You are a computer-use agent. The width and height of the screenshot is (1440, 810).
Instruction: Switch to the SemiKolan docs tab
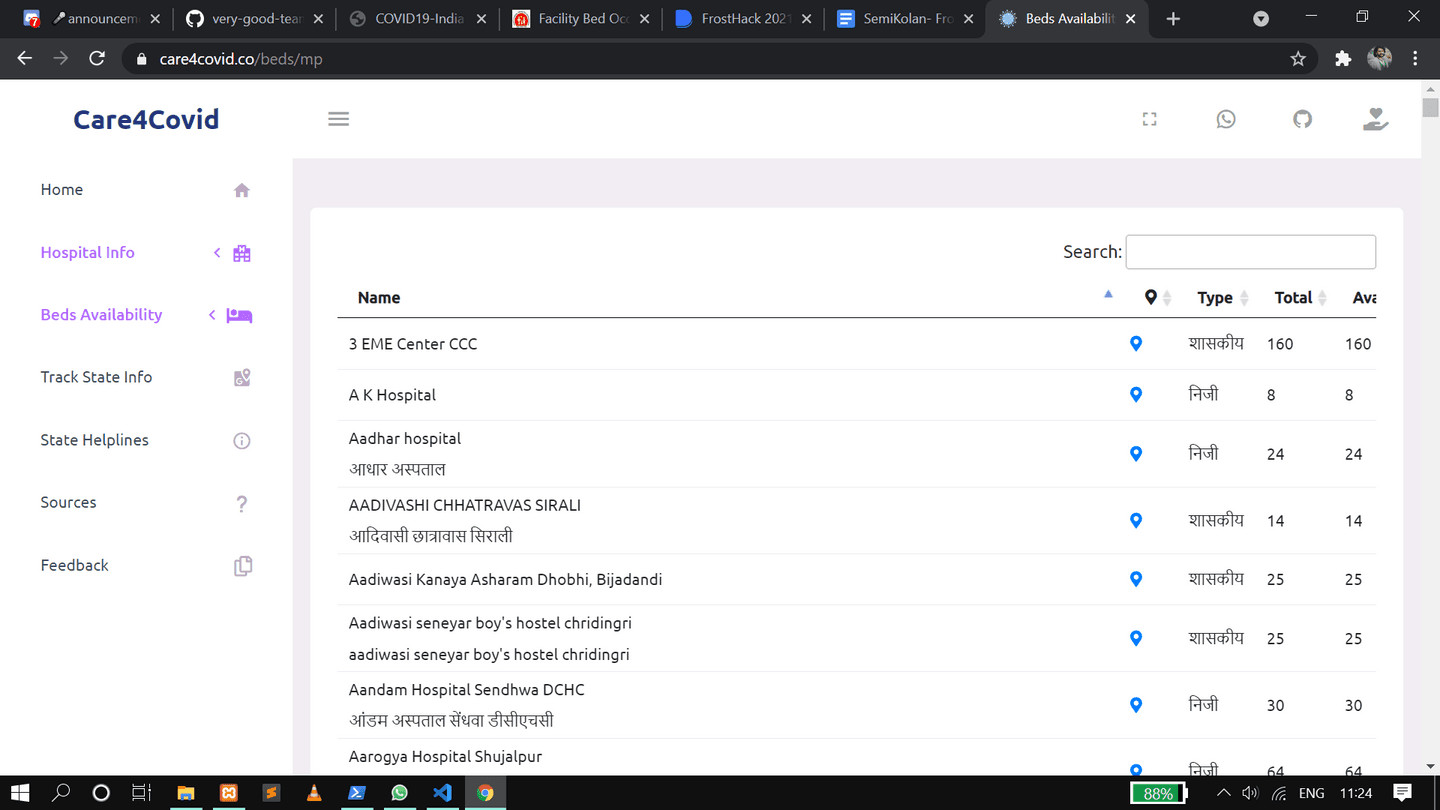(x=906, y=19)
